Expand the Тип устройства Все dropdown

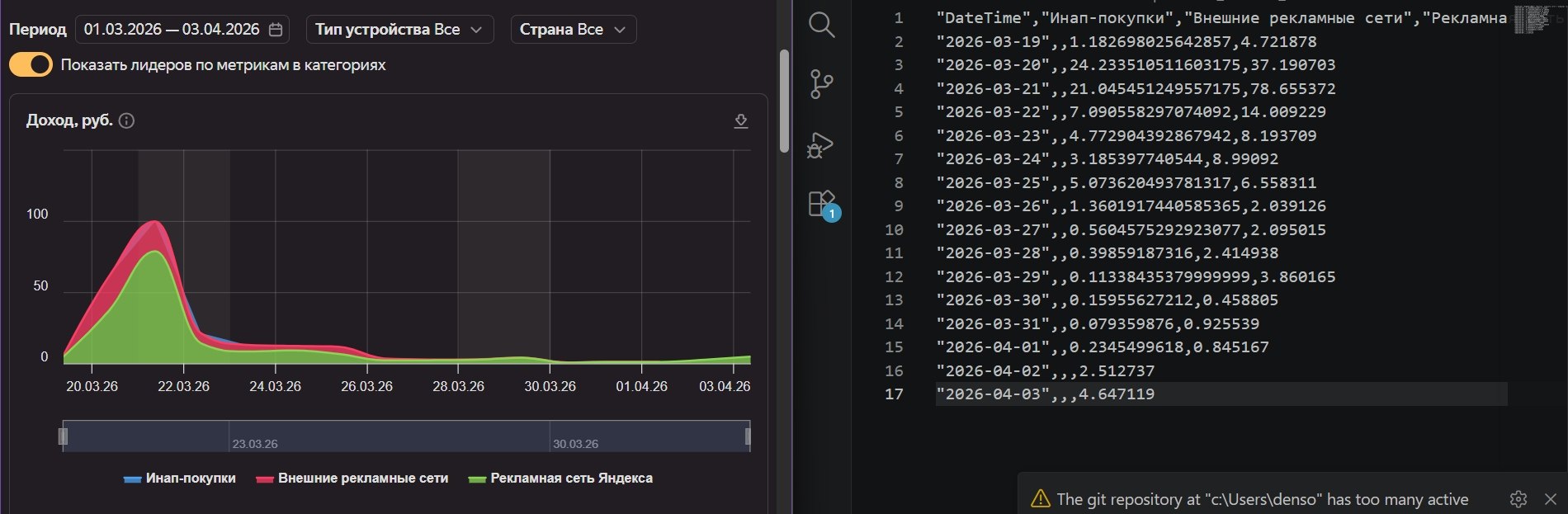tap(399, 30)
